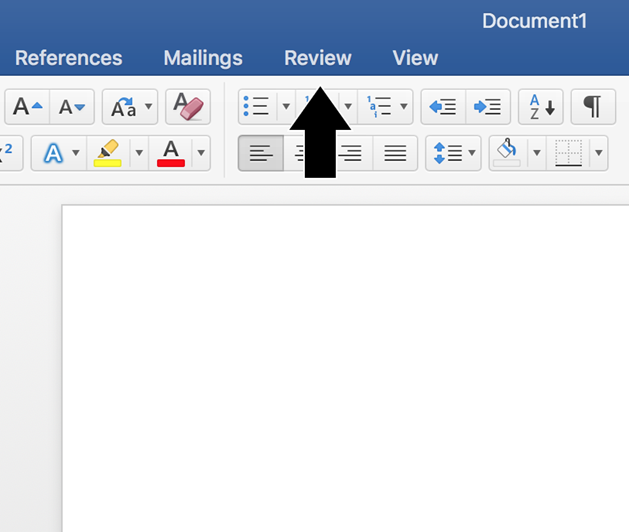629x532 pixels.
Task: Toggle superscript formatting
Action: (9, 153)
